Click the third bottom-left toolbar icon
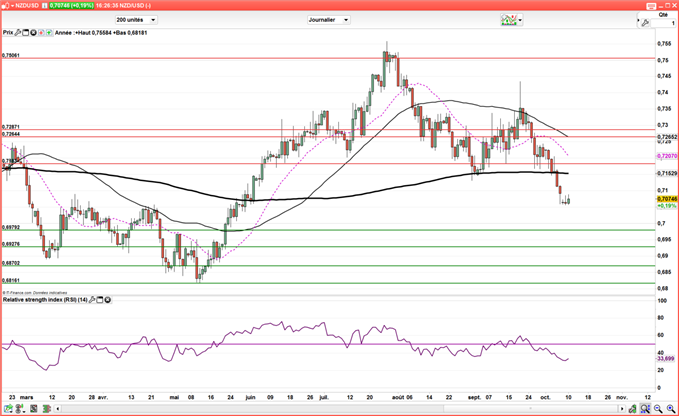Image resolution: width=679 pixels, height=416 pixels. point(34,408)
